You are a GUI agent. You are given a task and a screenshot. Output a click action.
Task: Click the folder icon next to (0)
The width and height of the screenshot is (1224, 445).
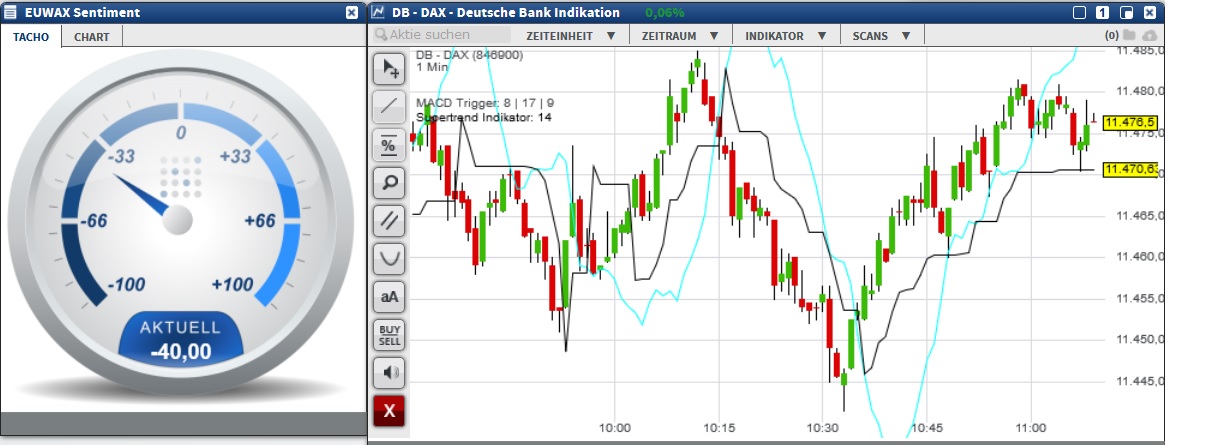click(x=1129, y=35)
